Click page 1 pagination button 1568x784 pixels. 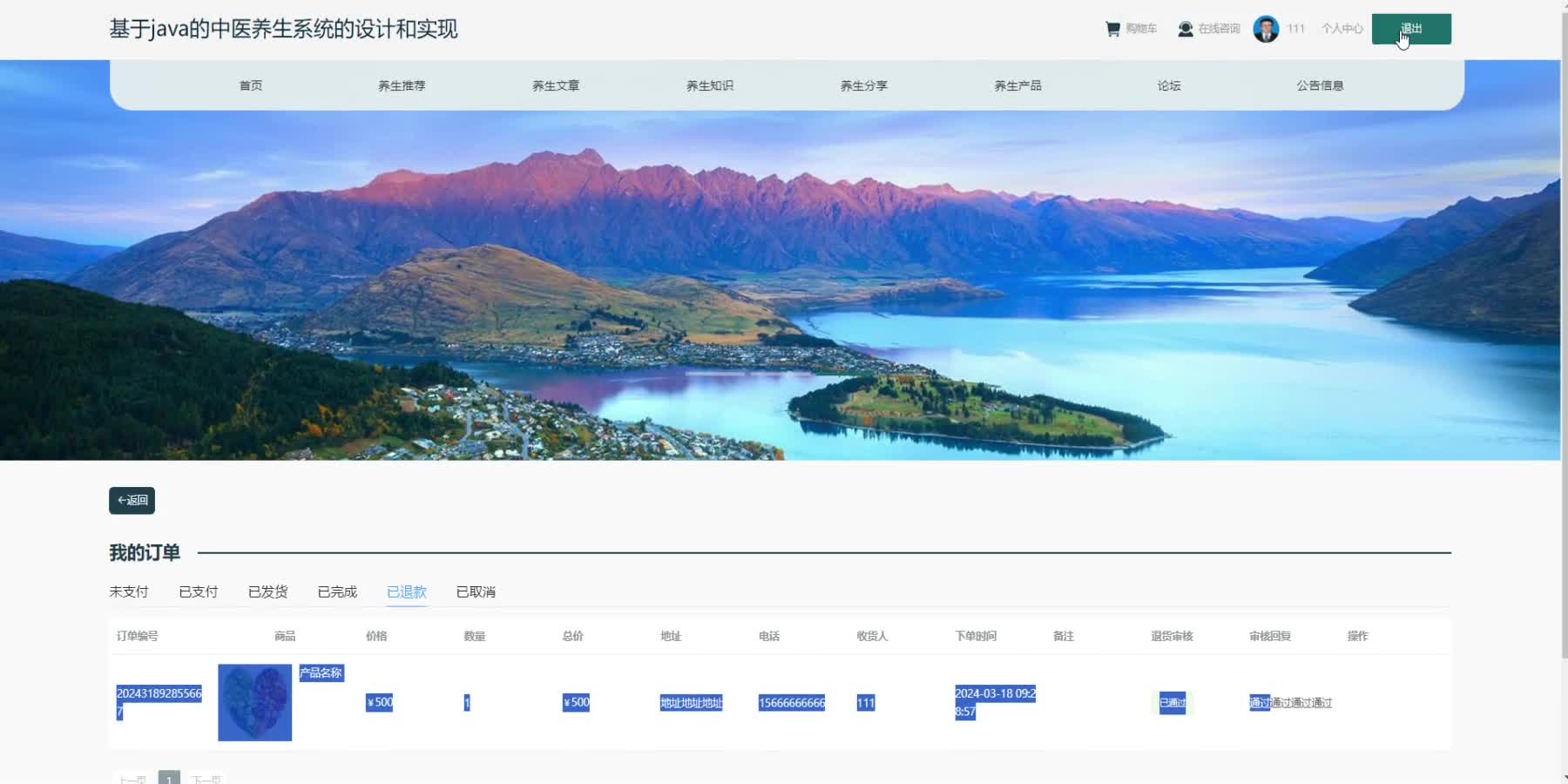point(169,778)
